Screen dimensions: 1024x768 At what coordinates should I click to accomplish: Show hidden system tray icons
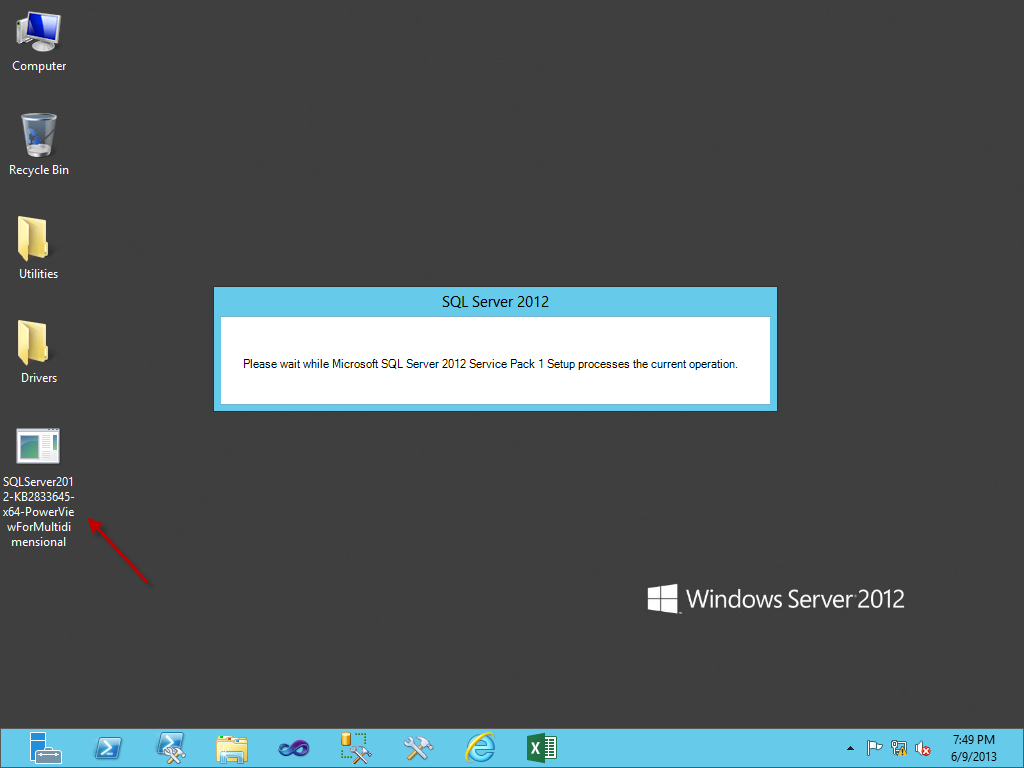[x=850, y=748]
